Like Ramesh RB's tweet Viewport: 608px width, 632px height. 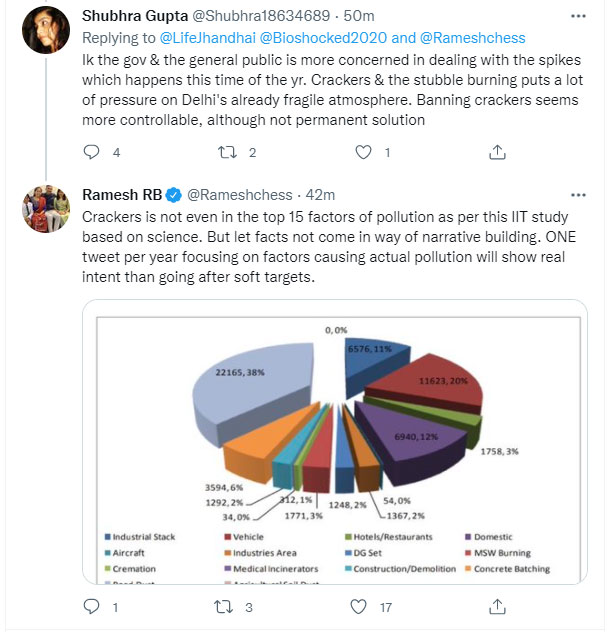click(361, 607)
